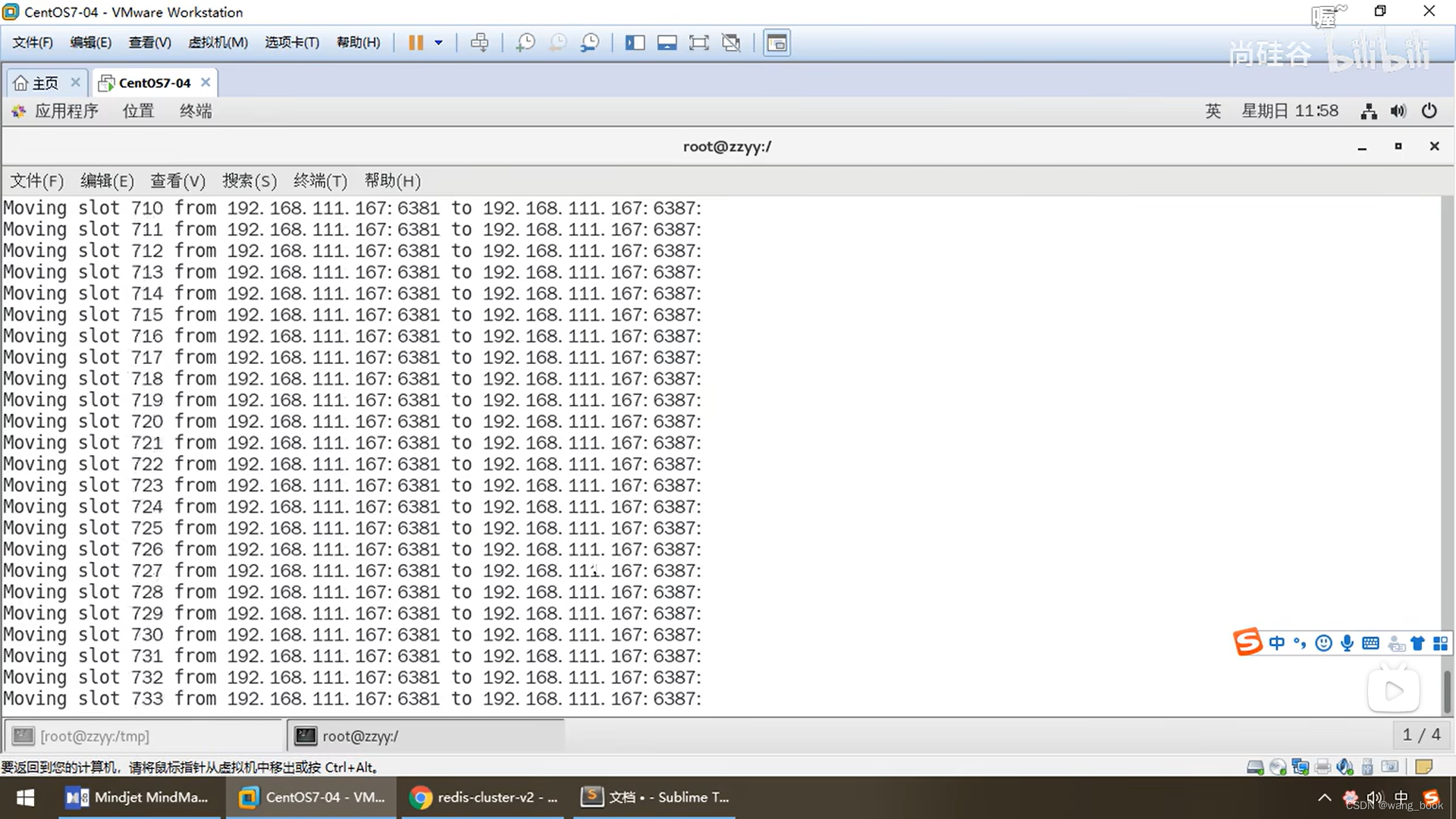Take a snapshot of this VM
1456x819 pixels.
(x=525, y=42)
